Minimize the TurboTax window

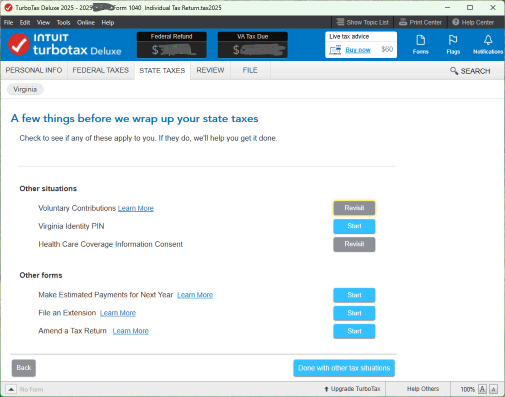tap(447, 7)
